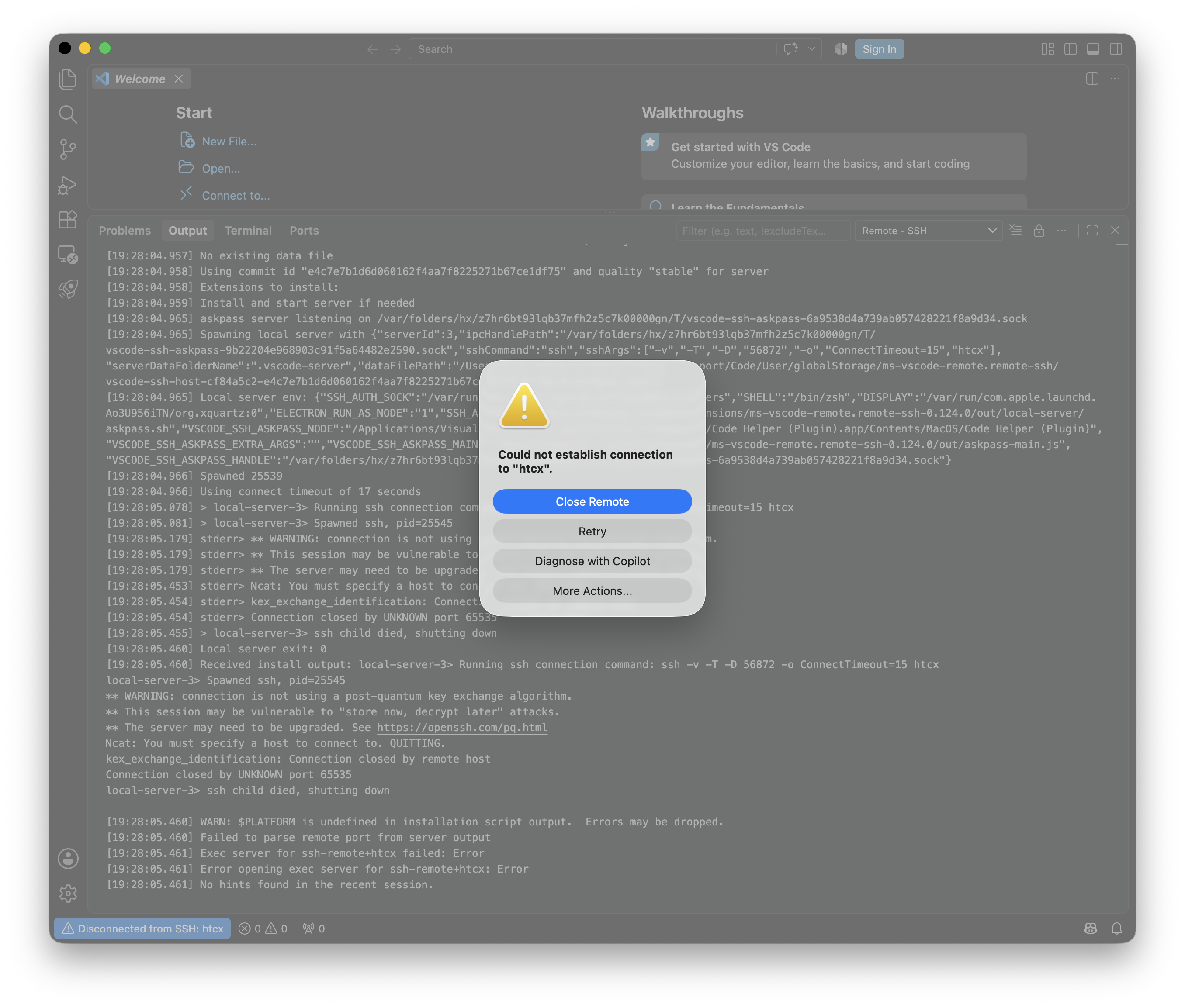The image size is (1185, 1008).
Task: Click More Actions... in the dialog
Action: pyautogui.click(x=592, y=591)
